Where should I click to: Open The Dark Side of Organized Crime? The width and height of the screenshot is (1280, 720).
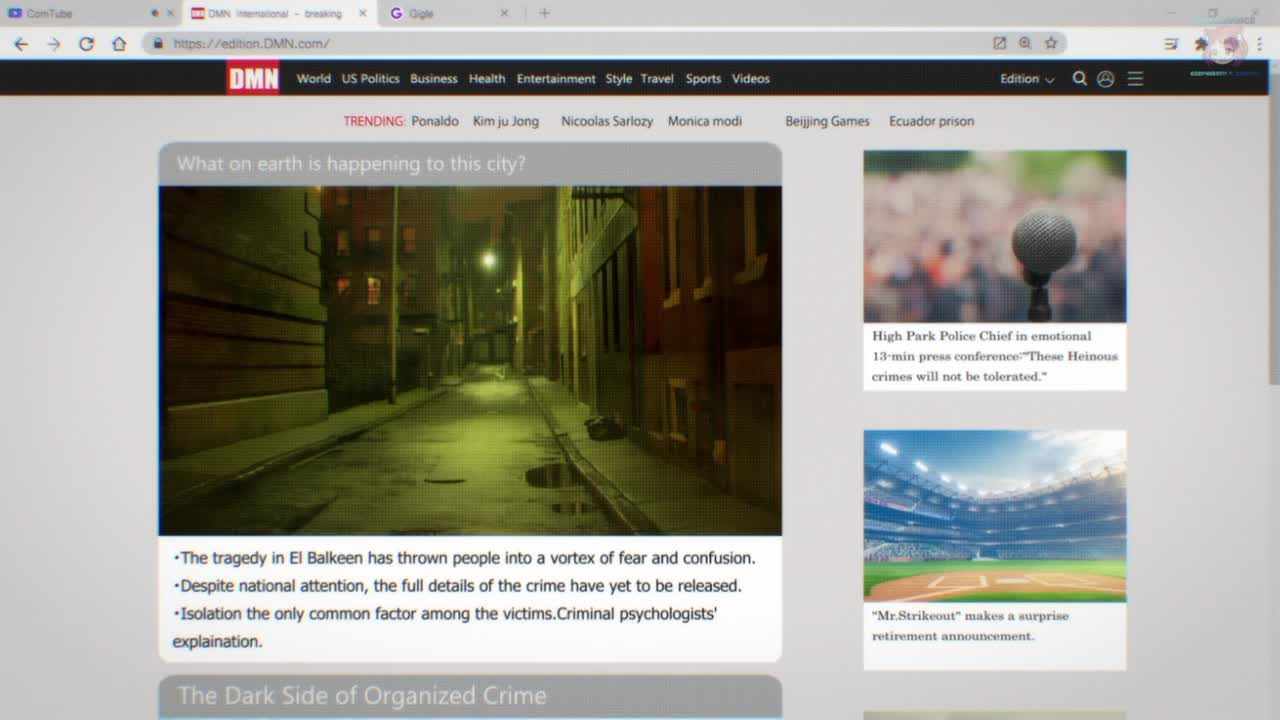click(362, 696)
